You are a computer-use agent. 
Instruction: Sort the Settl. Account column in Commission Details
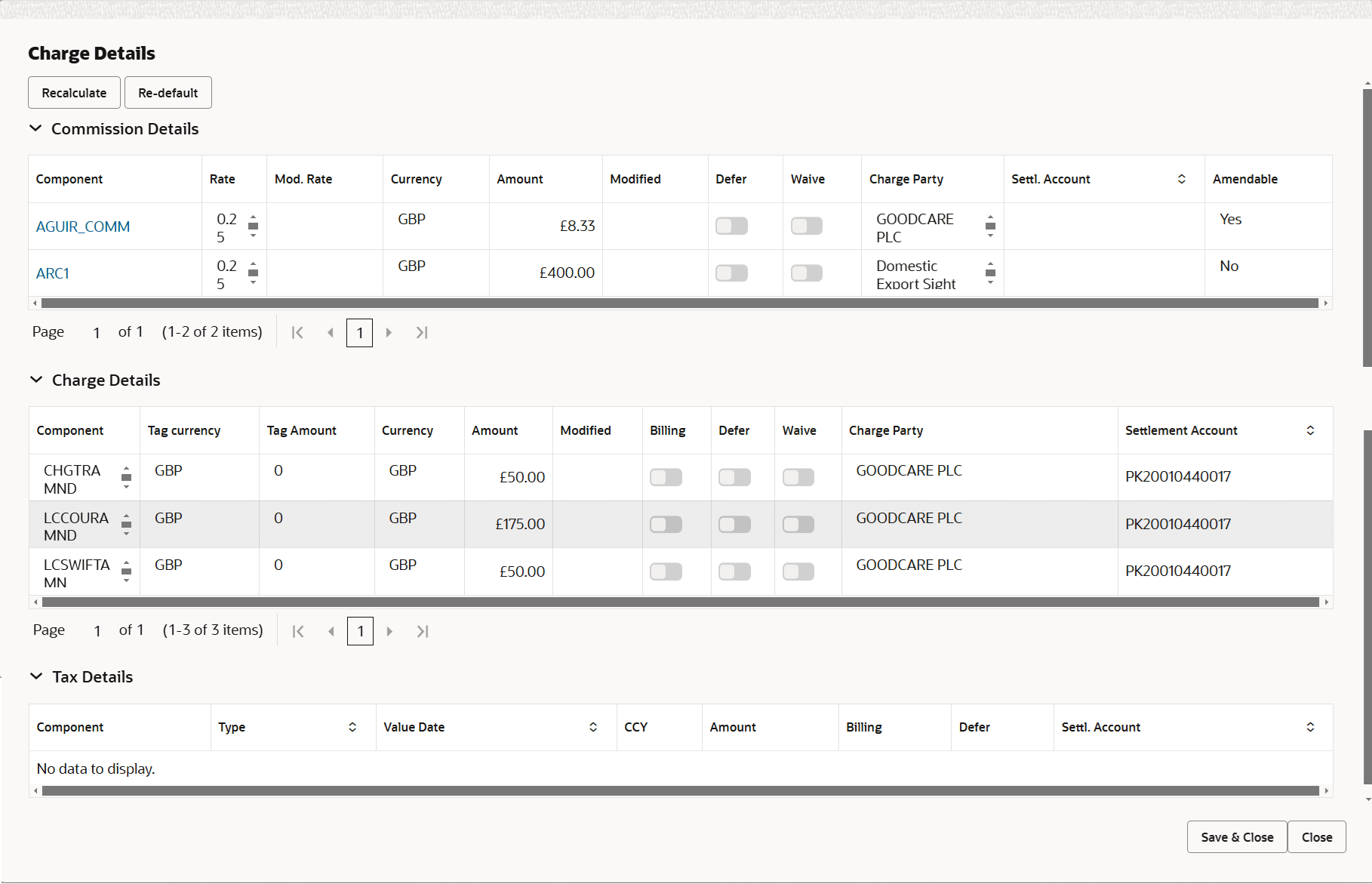coord(1183,179)
